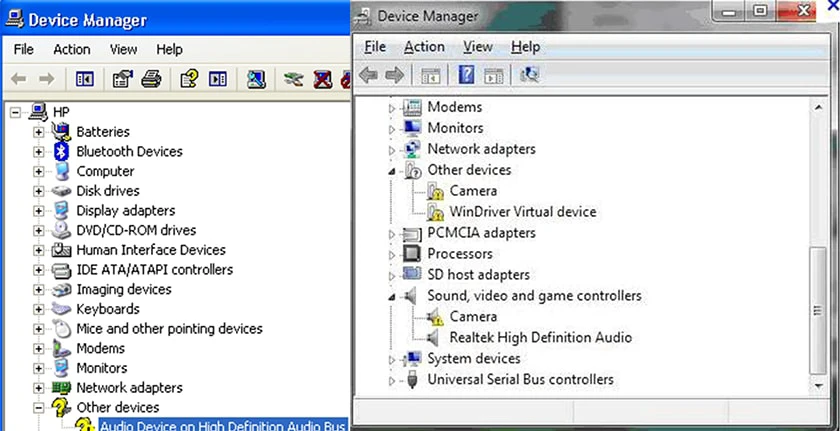The height and width of the screenshot is (431, 840).
Task: Click DVD/CD-ROM drives disc icon
Action: click(61, 230)
